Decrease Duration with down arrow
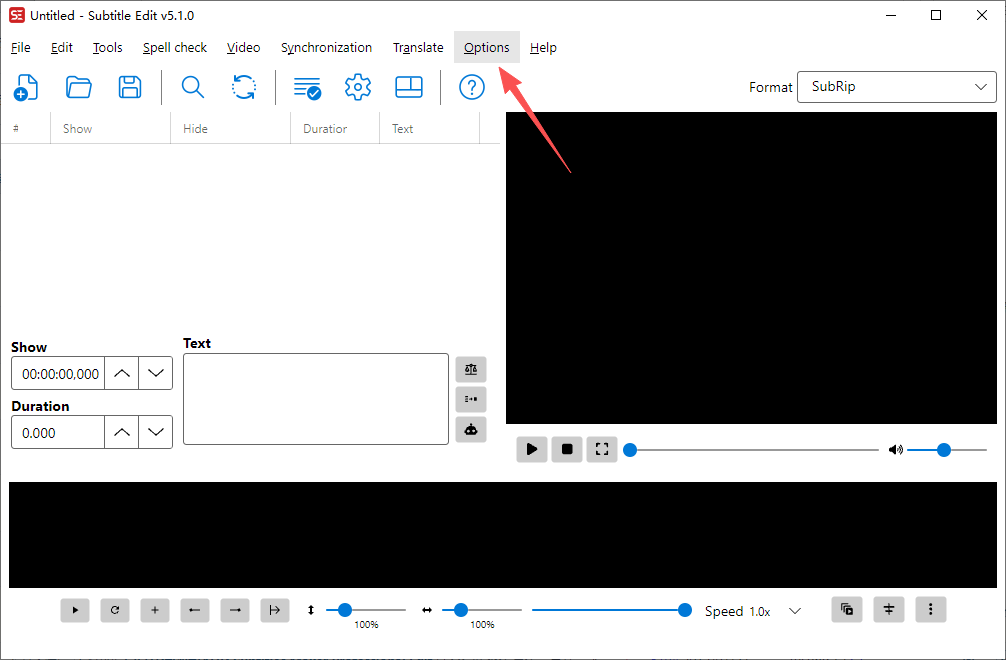1006x660 pixels. point(156,432)
